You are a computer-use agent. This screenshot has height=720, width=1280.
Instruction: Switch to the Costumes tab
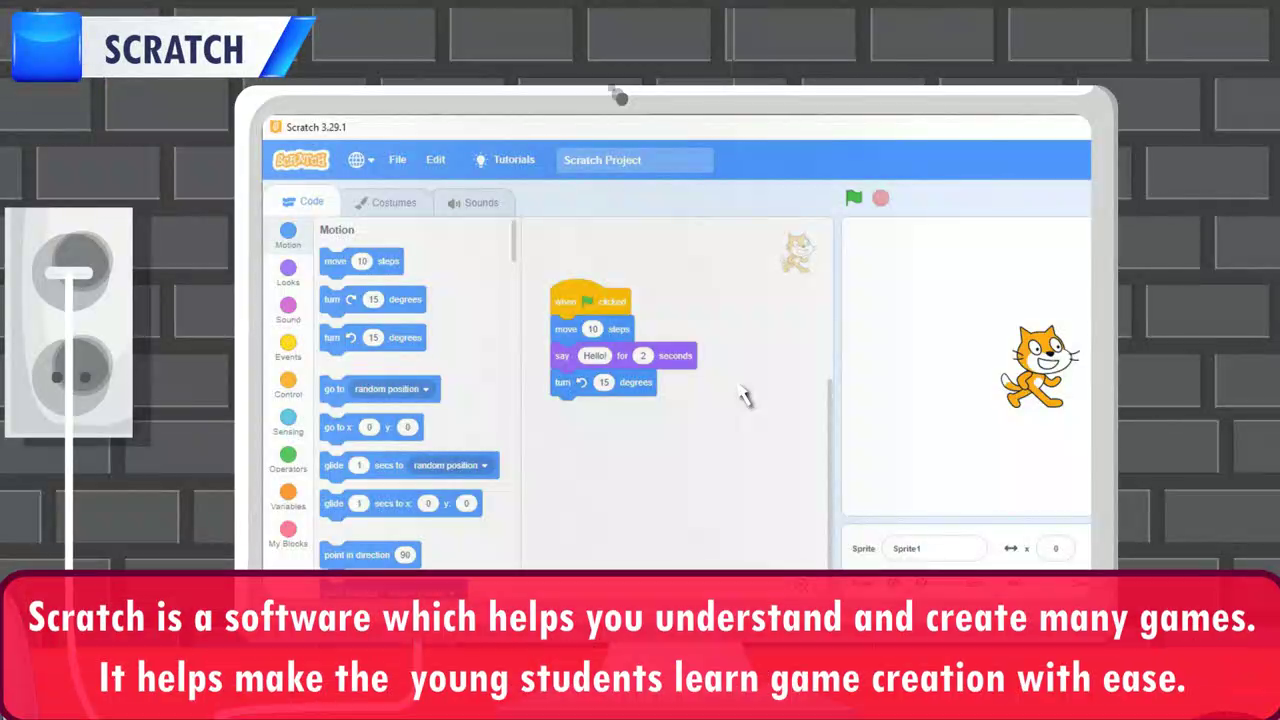[x=385, y=203]
